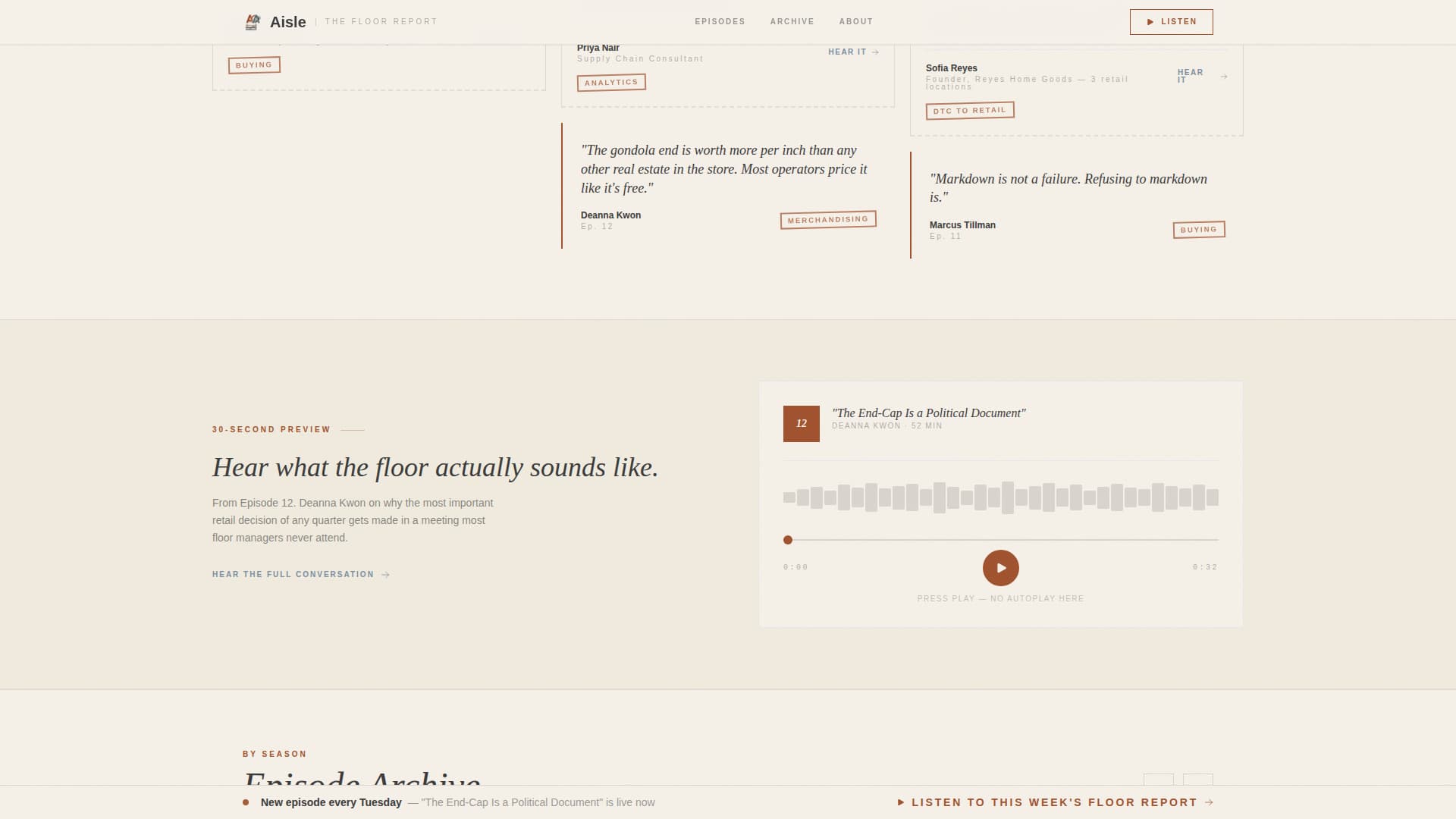Click the Ep. 11 label under Marcus Tillman

pyautogui.click(x=946, y=237)
